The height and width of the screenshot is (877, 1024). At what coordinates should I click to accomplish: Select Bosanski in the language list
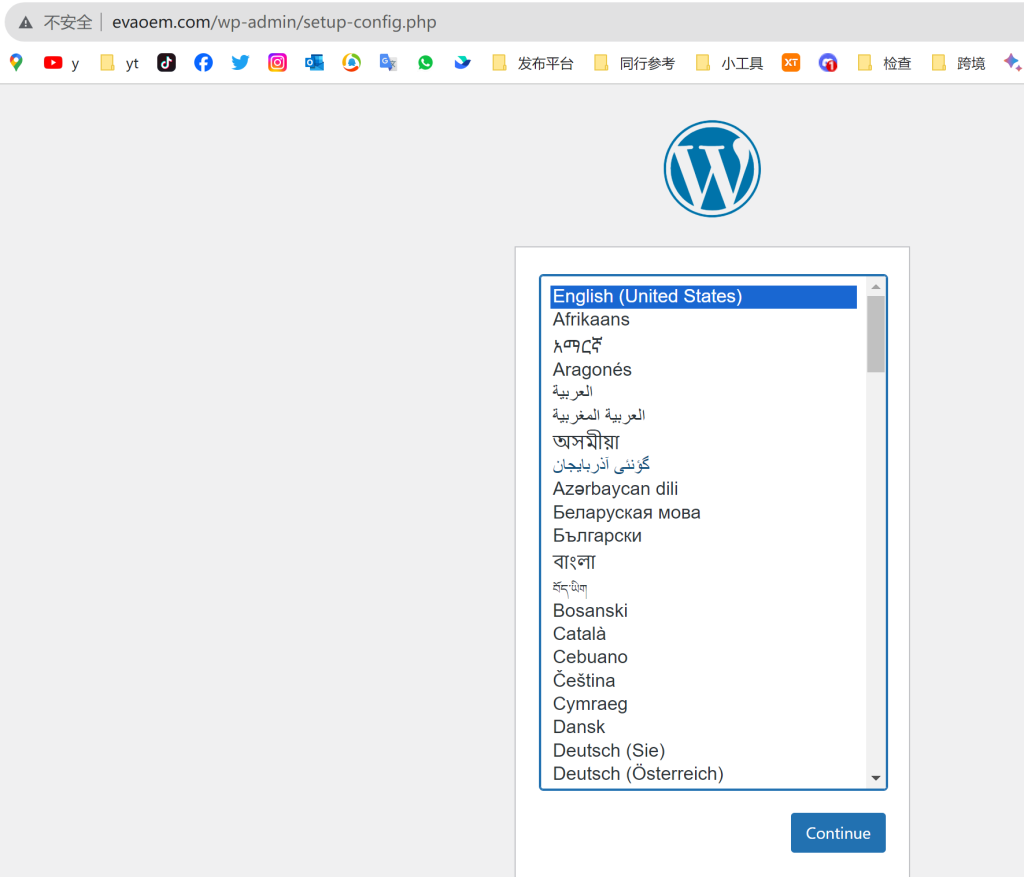[703, 611]
